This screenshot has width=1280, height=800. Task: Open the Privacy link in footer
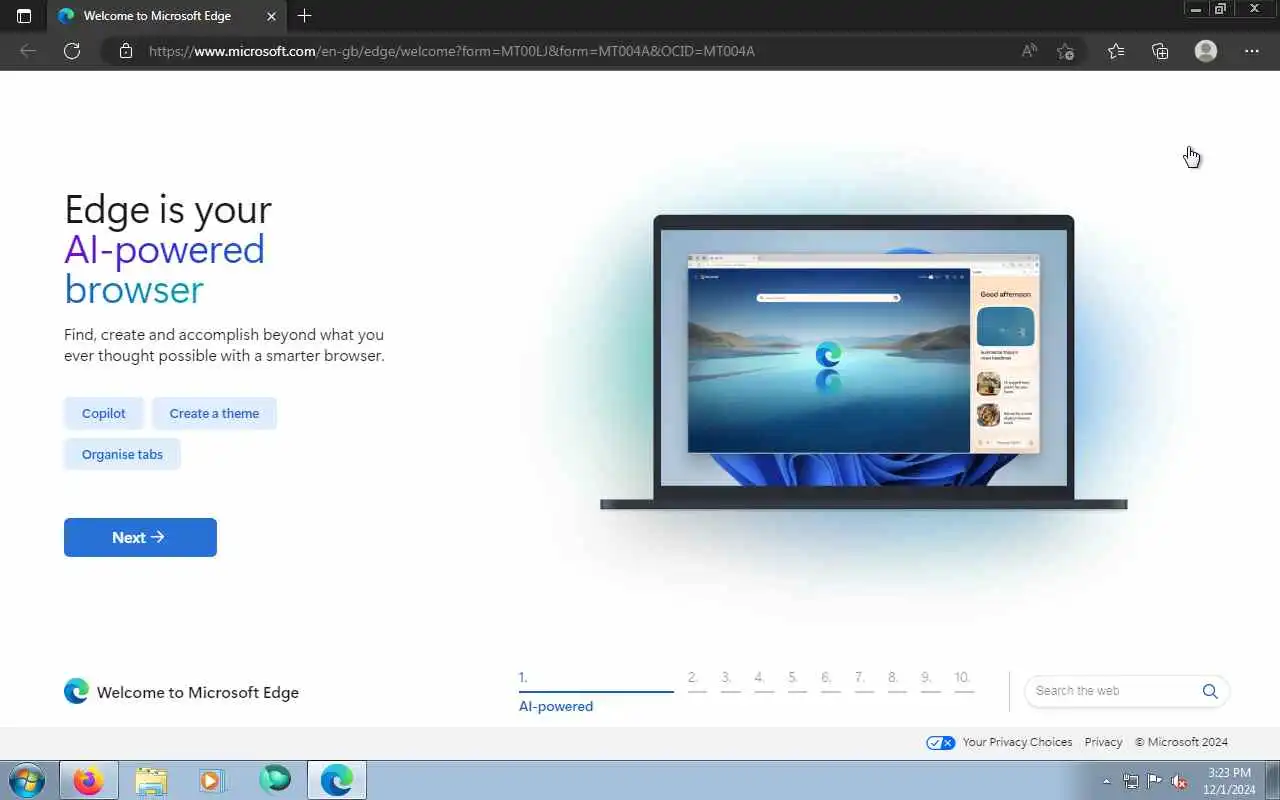coord(1103,742)
